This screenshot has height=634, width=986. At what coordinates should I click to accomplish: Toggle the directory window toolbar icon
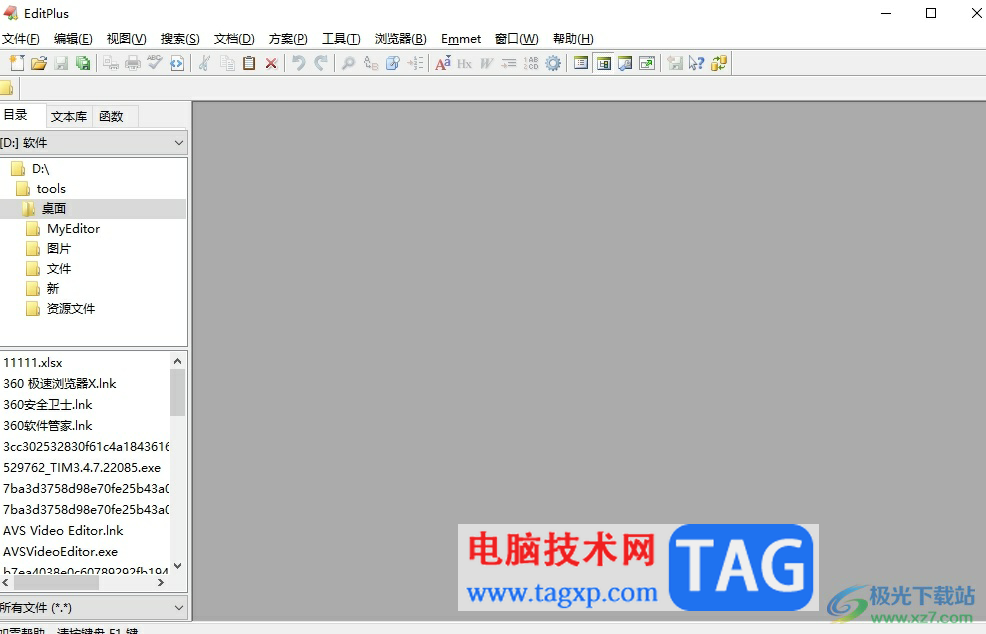604,63
